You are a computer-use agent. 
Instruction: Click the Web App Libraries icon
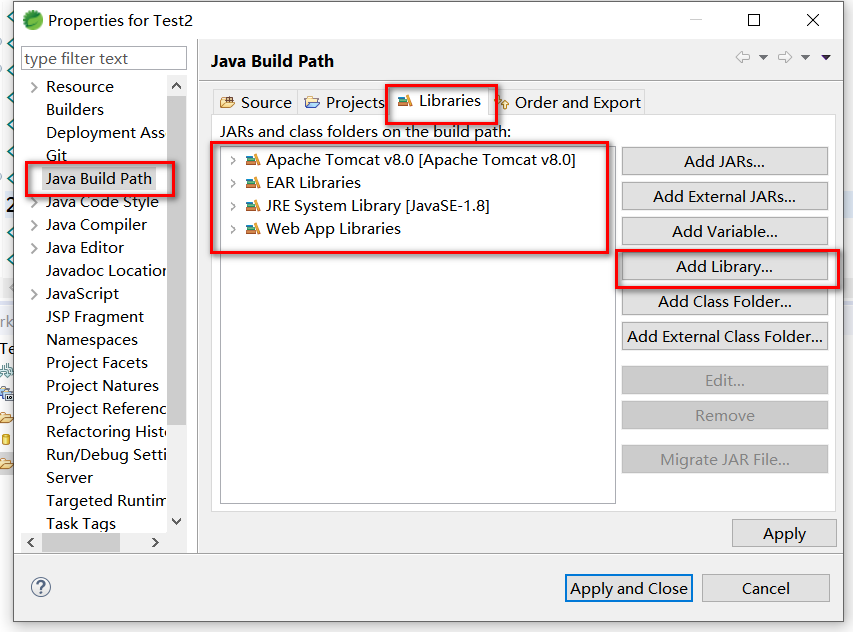(253, 229)
